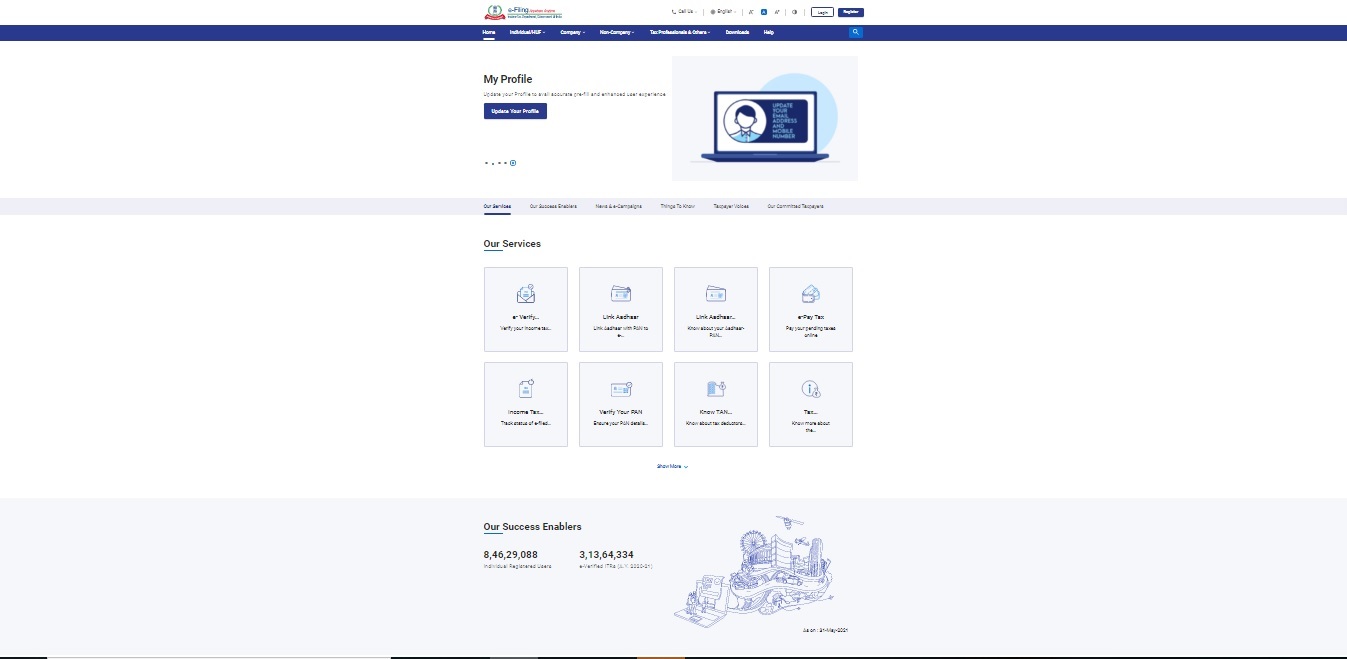Click the laptop profile banner image
Viewport: 1347px width, 659px height.
(x=764, y=118)
